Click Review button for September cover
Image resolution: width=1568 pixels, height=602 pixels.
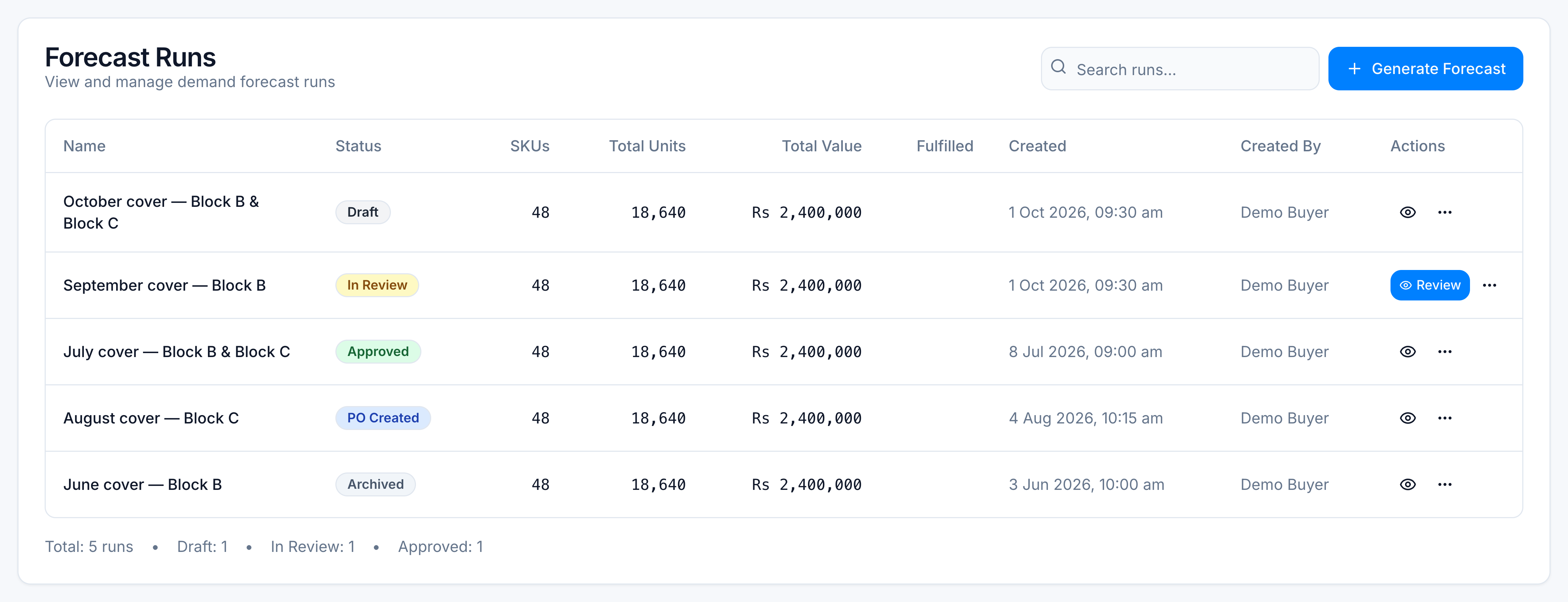click(1430, 286)
